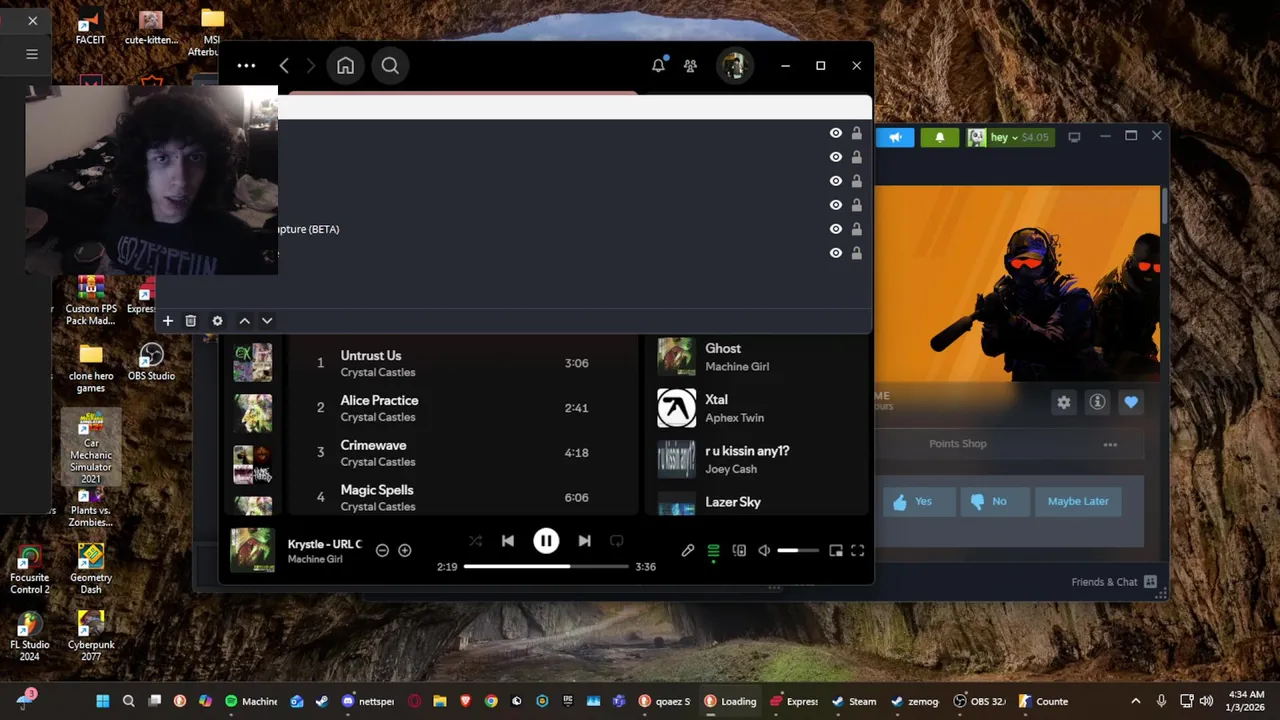
Task: Open Steam Big Picture mode icon
Action: tap(1074, 137)
